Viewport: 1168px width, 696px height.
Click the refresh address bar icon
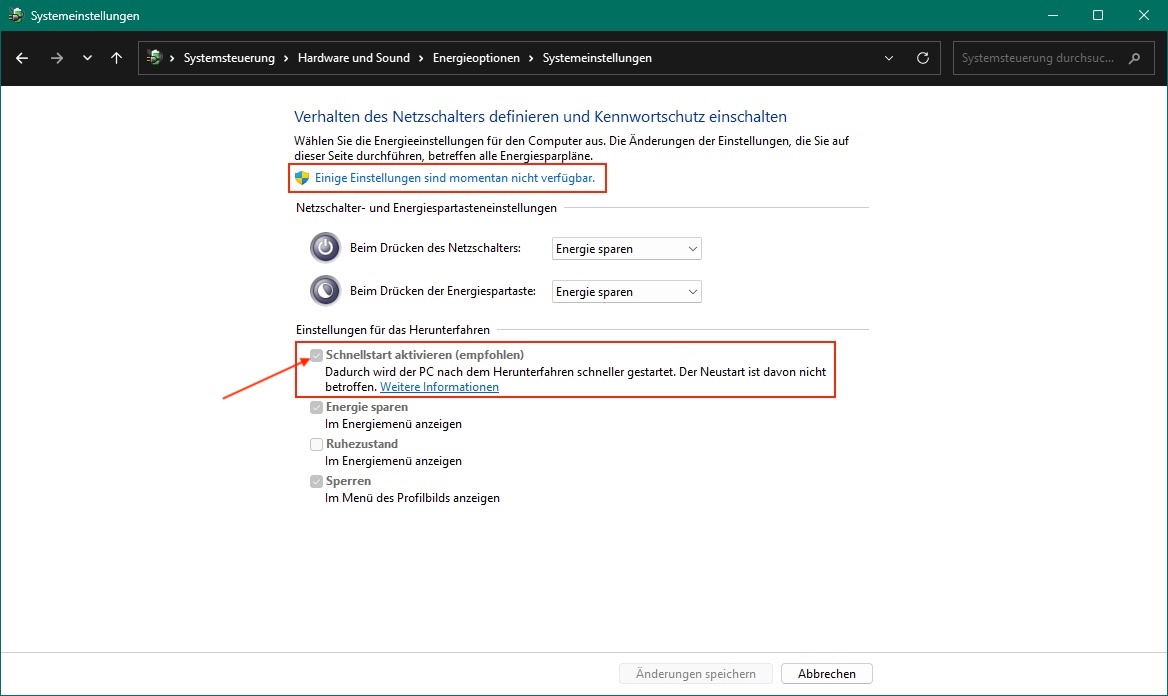click(x=922, y=58)
